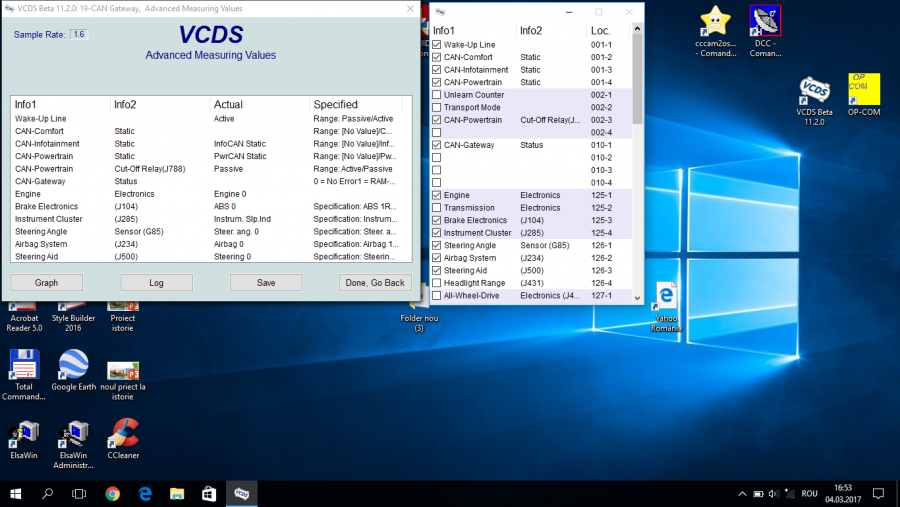Launch Total Commander desktop icon
The image size is (900, 507).
[x=23, y=366]
